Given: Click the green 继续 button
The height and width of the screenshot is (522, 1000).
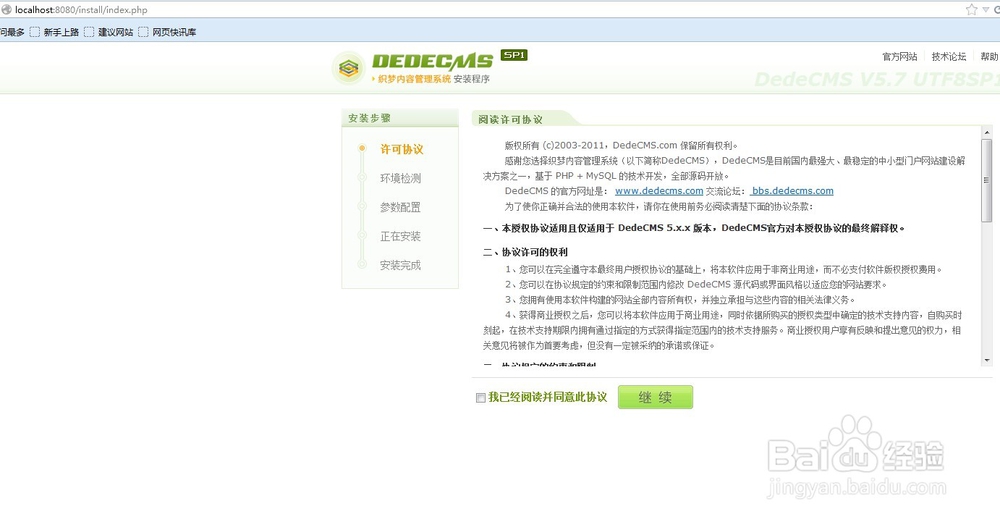Looking at the screenshot, I should pos(655,397).
